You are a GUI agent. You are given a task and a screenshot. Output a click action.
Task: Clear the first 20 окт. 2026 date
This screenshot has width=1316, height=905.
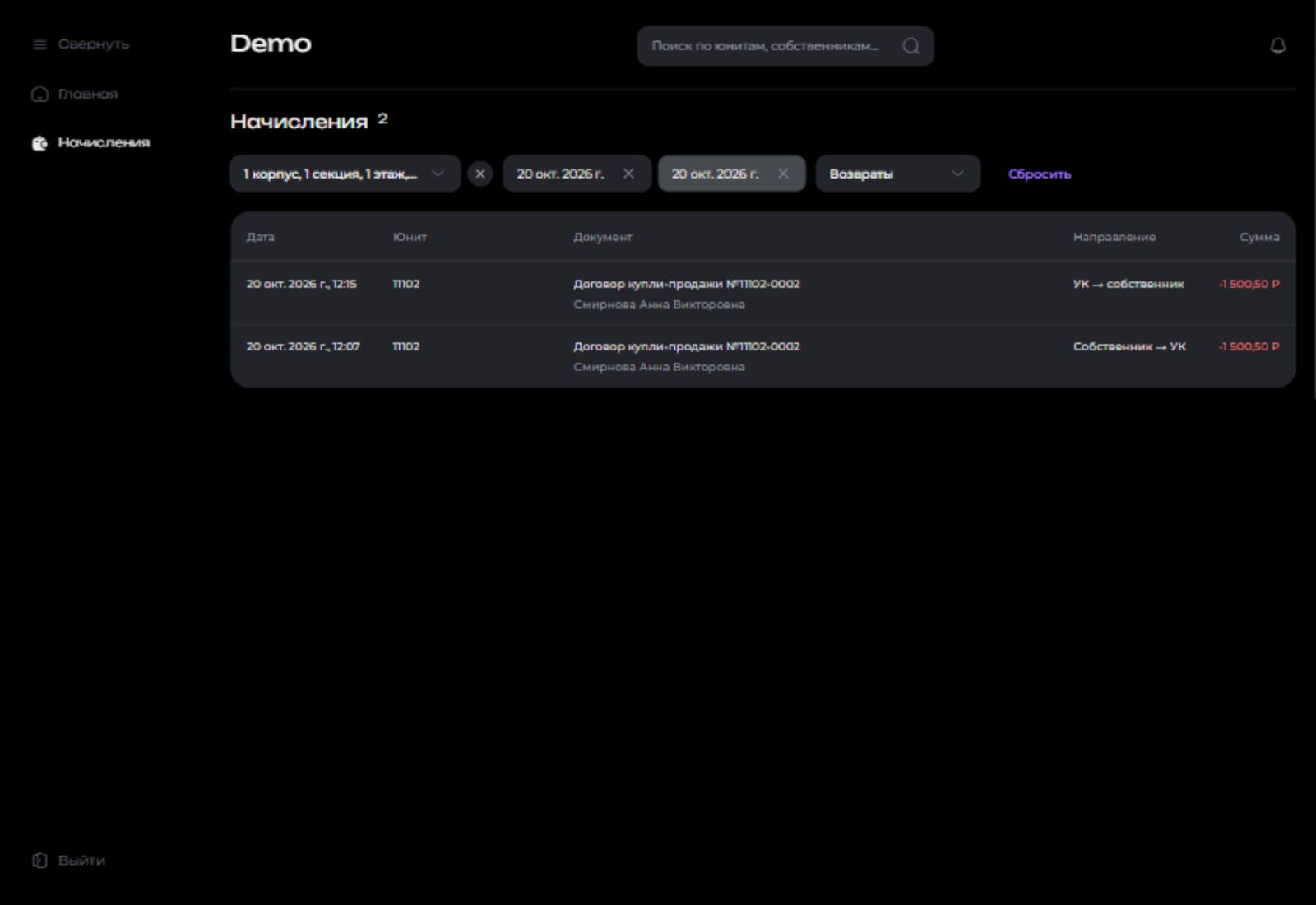pos(628,174)
